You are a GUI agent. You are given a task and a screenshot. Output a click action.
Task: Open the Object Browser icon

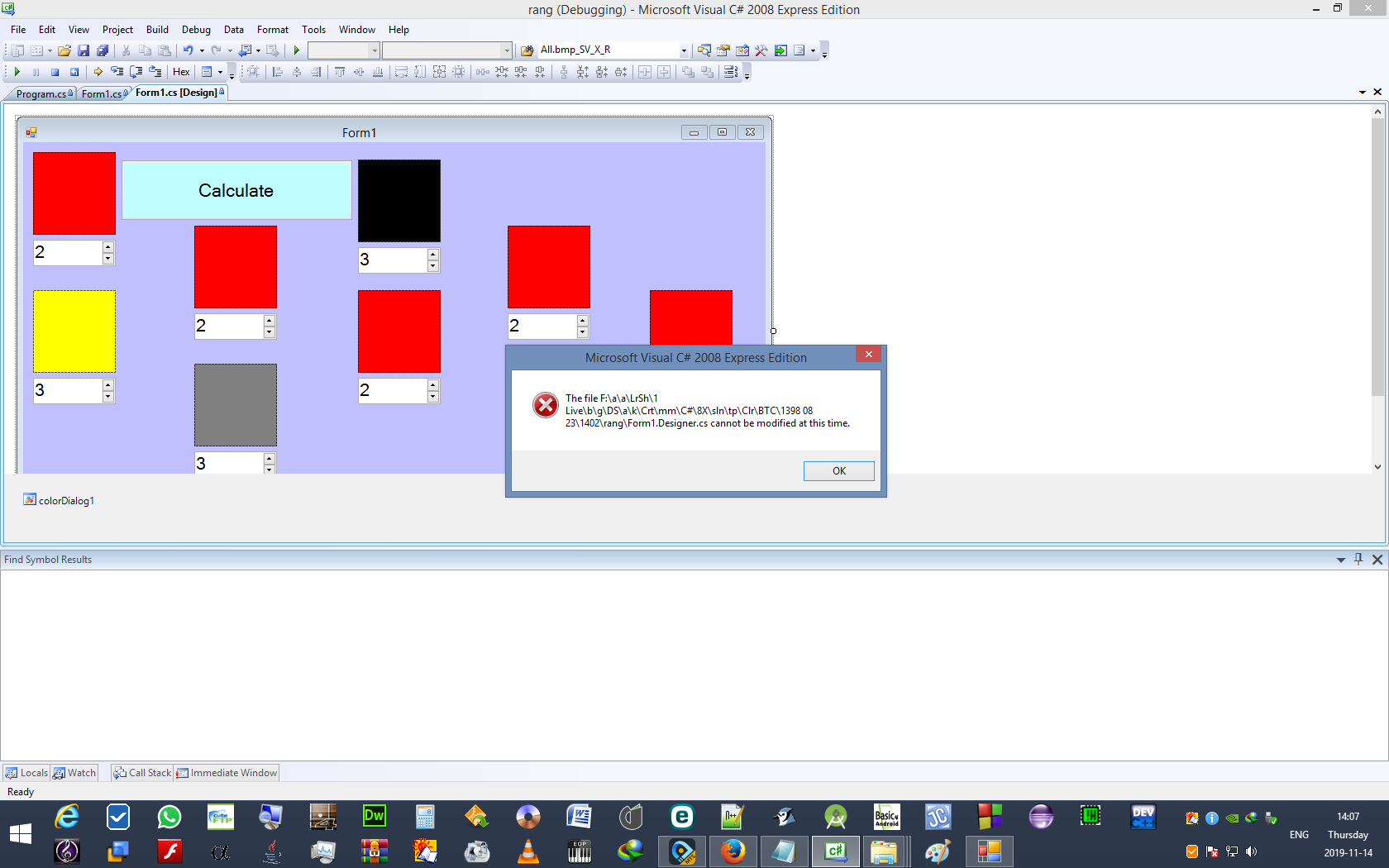(742, 50)
